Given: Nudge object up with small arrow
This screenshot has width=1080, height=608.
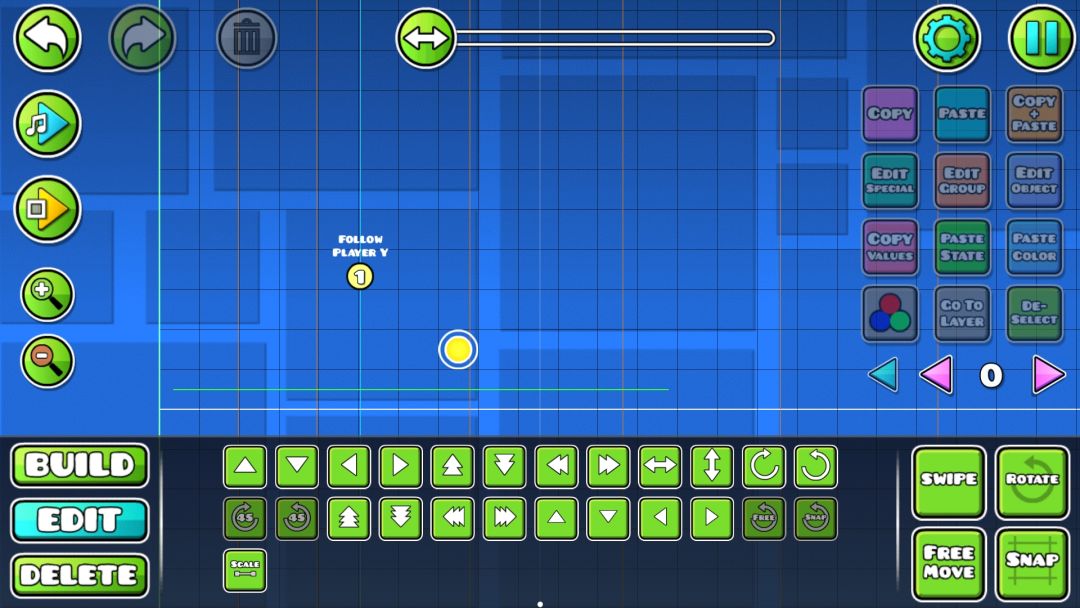Looking at the screenshot, I should tap(557, 518).
